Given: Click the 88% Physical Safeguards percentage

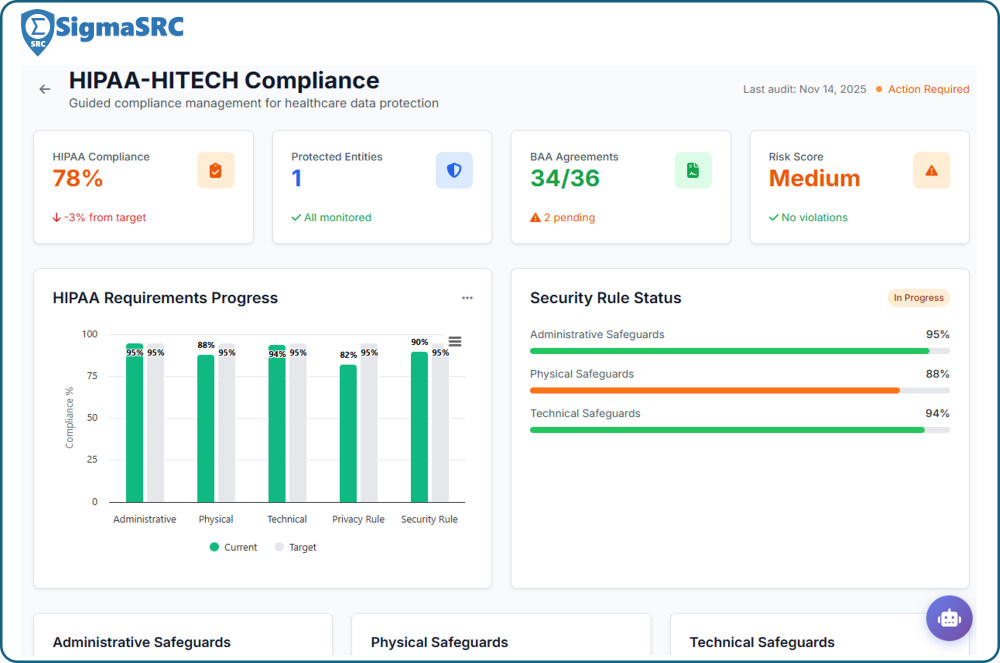Looking at the screenshot, I should pyautogui.click(x=938, y=374).
